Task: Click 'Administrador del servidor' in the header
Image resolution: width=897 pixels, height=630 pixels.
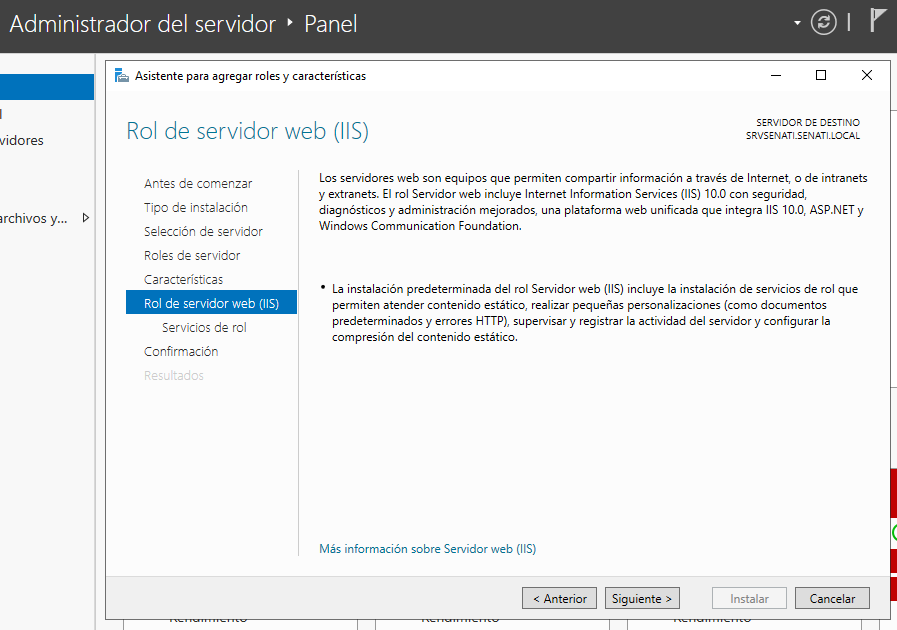Action: [143, 24]
